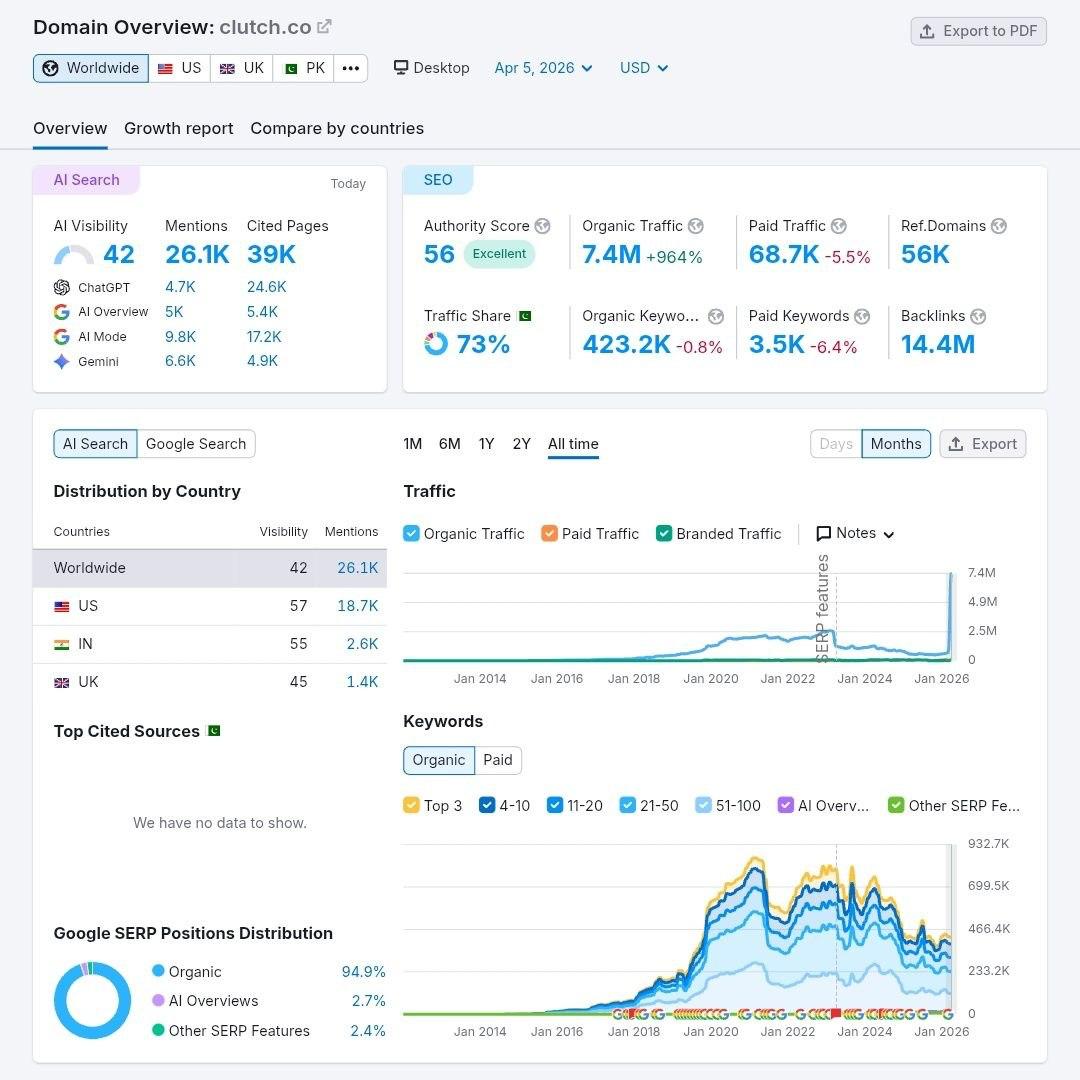Screen dimensions: 1080x1080
Task: Uncheck the Branded Traffic checkbox
Action: [x=664, y=533]
